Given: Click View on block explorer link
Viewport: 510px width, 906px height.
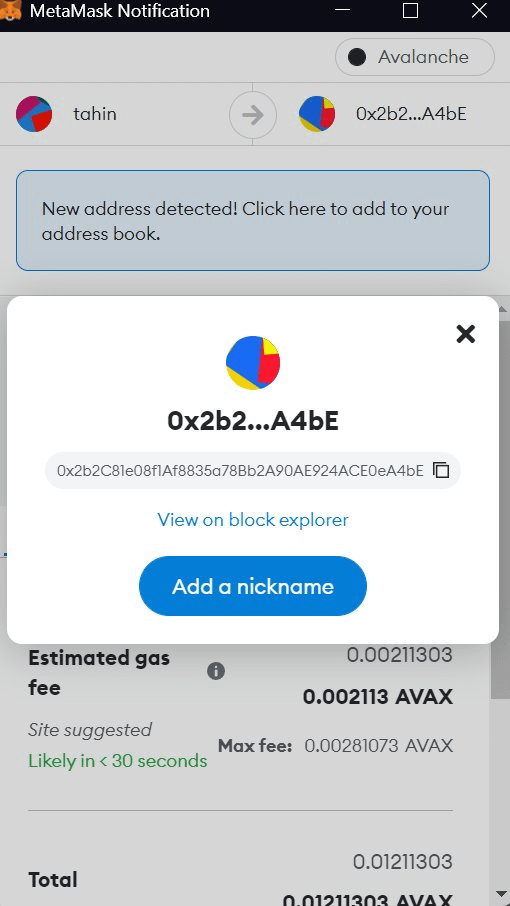Looking at the screenshot, I should [253, 519].
